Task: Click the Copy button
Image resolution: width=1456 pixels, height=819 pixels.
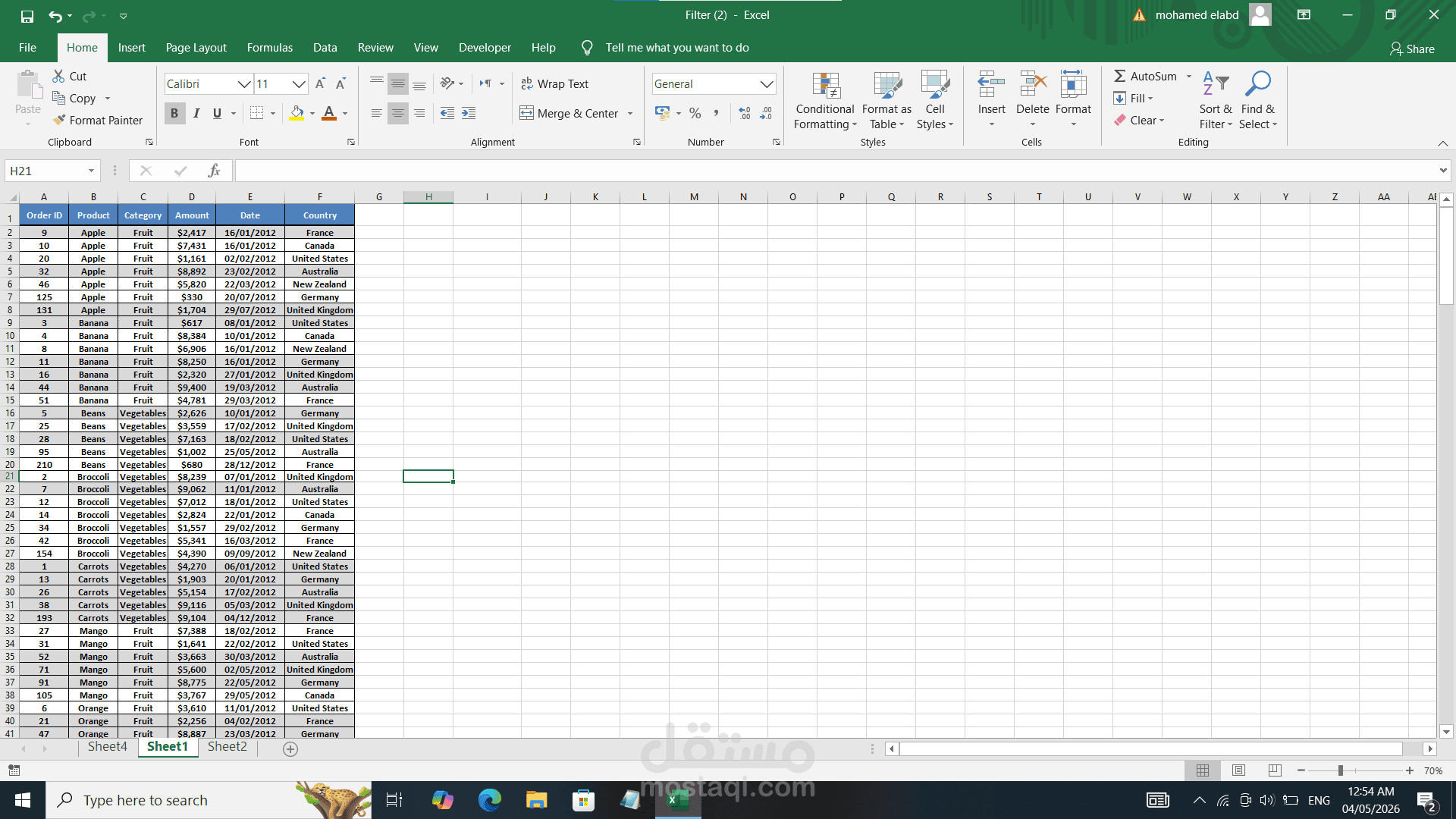Action: 74,98
